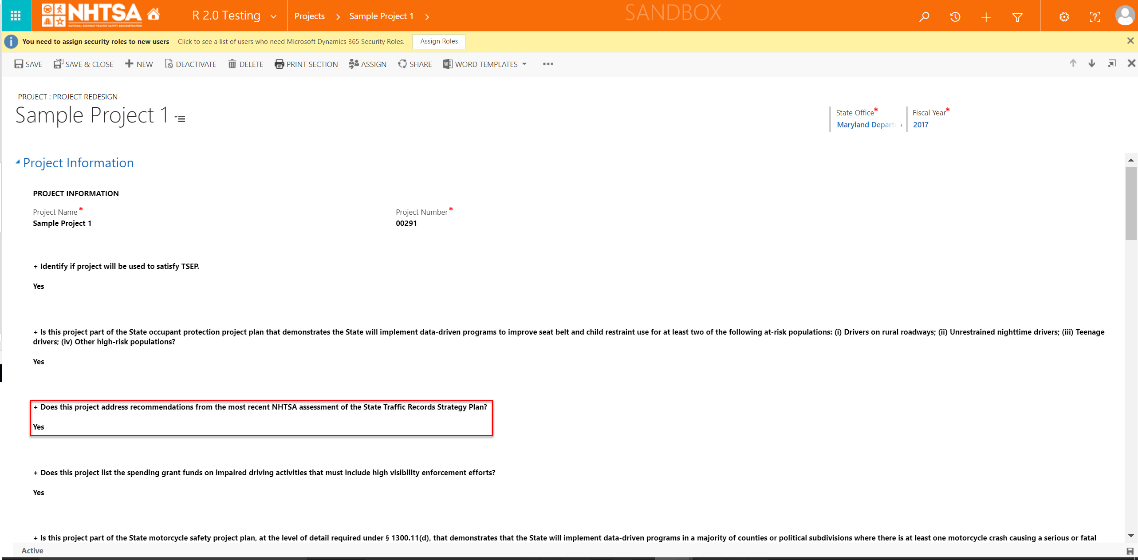The width and height of the screenshot is (1138, 560).
Task: Click the motorcycle safety project plan question
Action: 565,538
